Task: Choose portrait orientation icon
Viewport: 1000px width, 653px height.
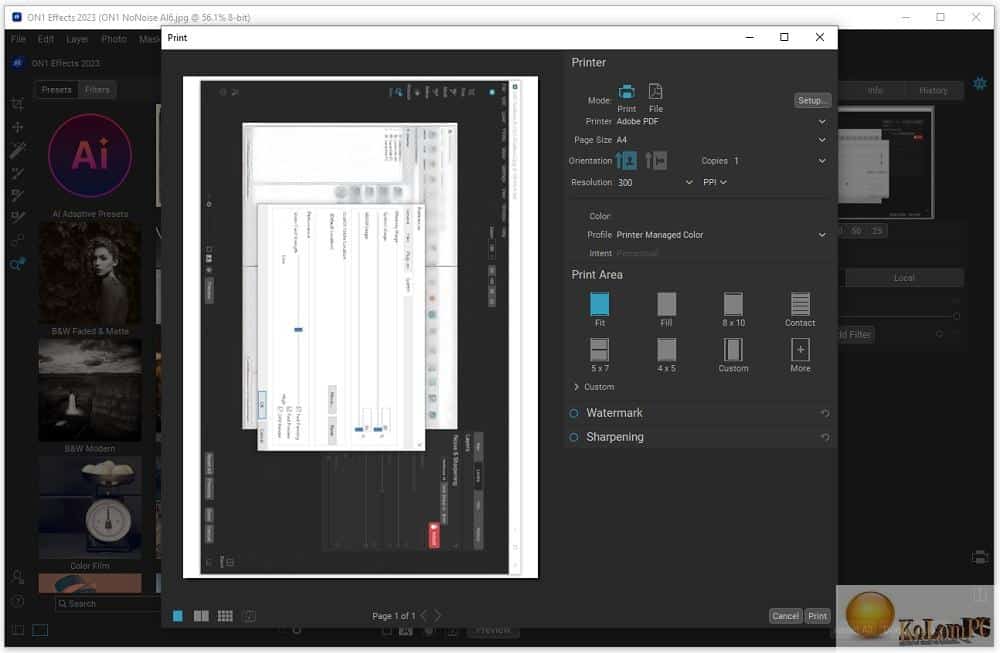Action: coord(627,161)
